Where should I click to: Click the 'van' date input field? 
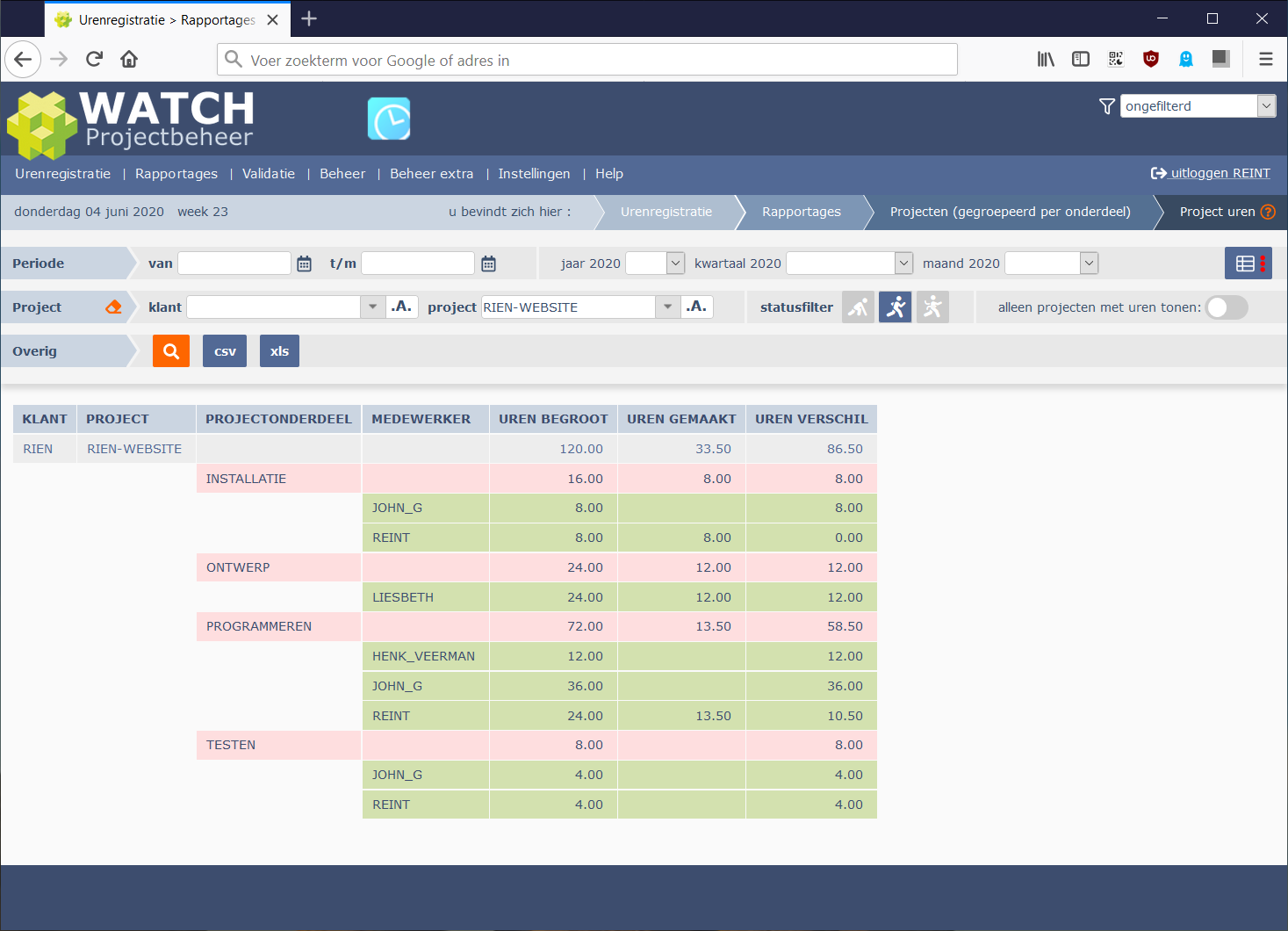point(234,263)
